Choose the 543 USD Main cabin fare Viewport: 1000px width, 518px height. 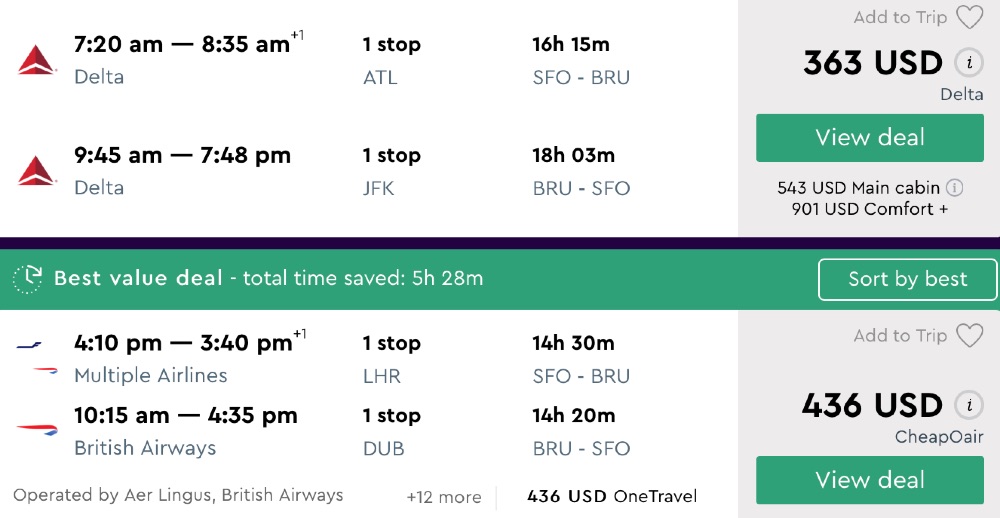(859, 187)
